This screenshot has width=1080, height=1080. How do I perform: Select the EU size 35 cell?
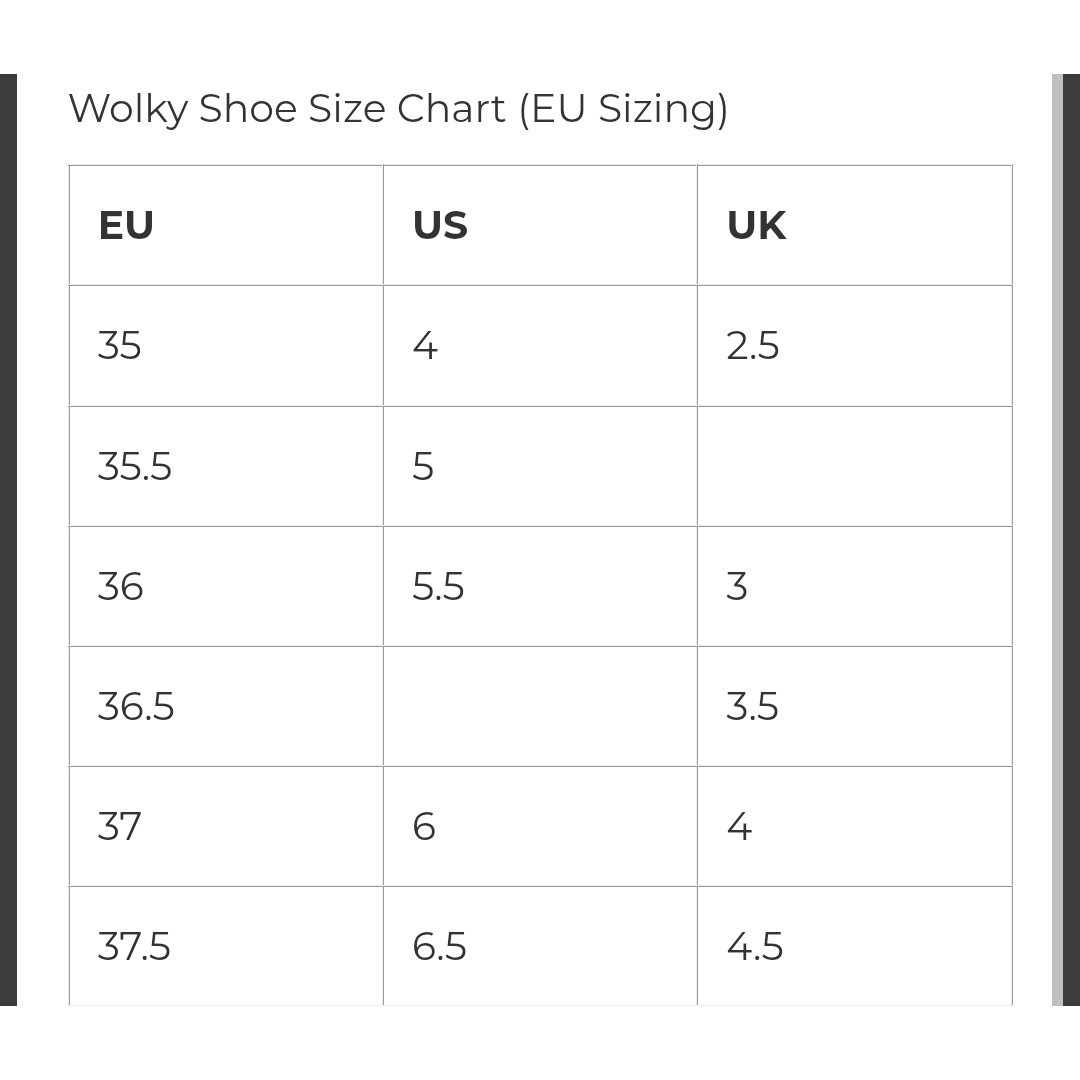[226, 346]
